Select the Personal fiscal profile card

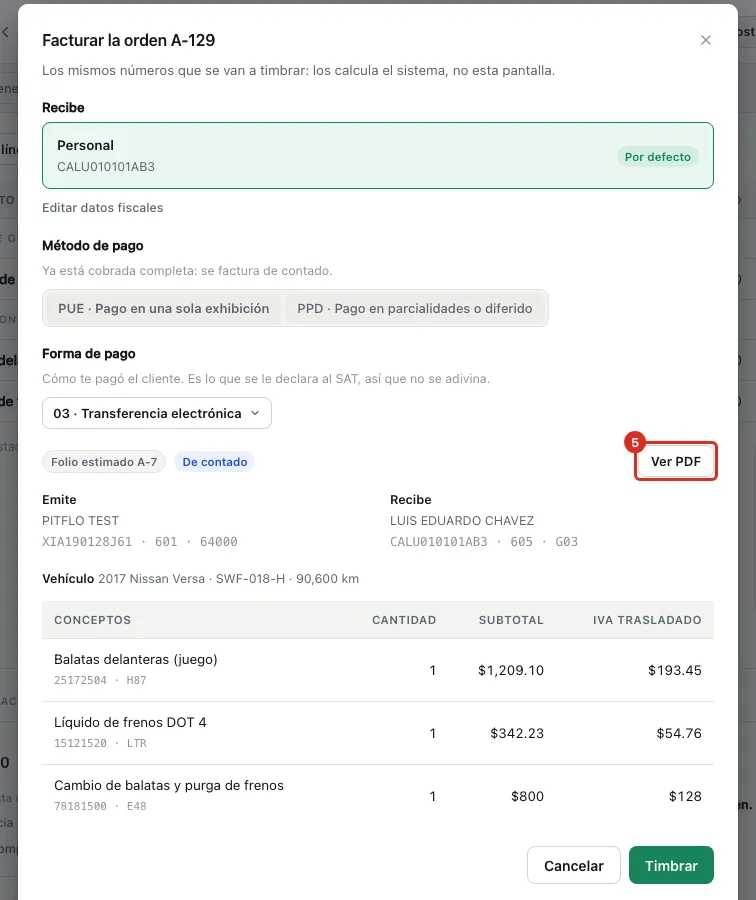[x=378, y=156]
